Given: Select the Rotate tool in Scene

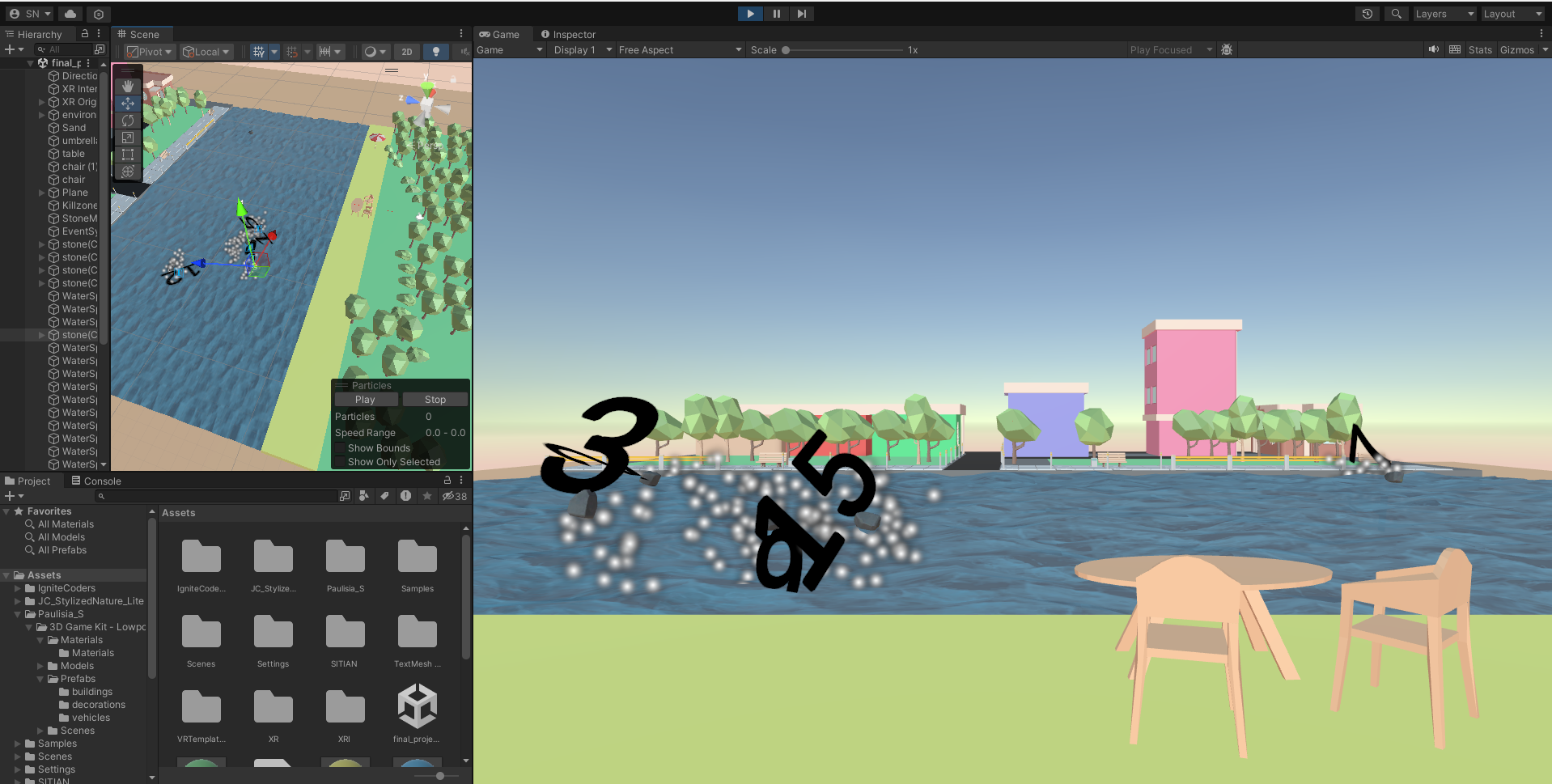Looking at the screenshot, I should pos(128,121).
